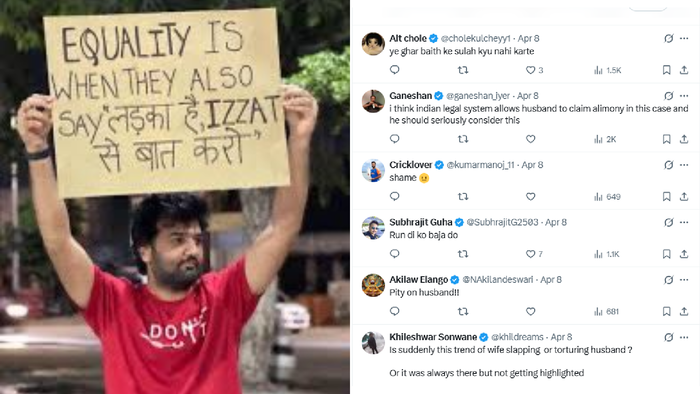Open Akilaw Elango's Apr 8 timestamp
The width and height of the screenshot is (700, 394).
pos(551,280)
